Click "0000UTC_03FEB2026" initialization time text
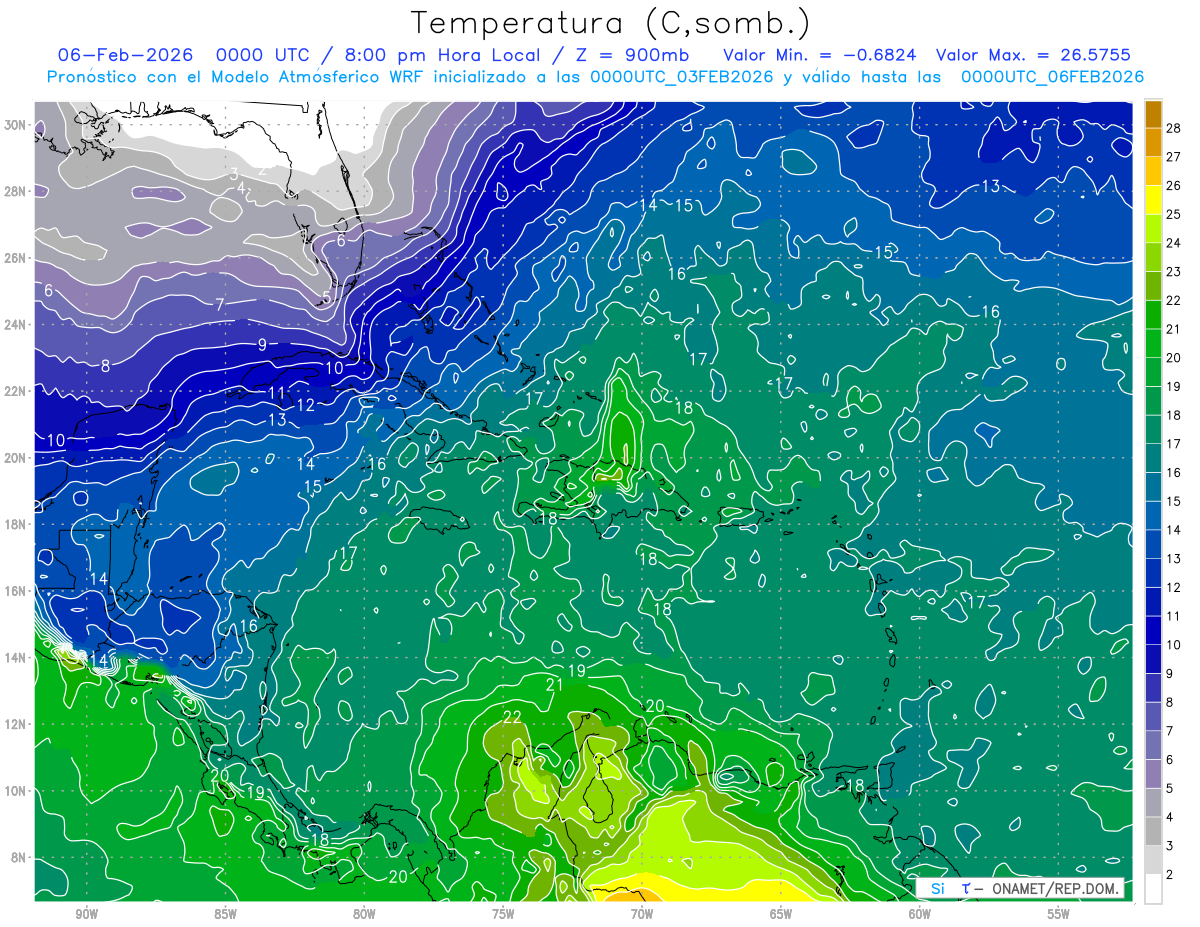The height and width of the screenshot is (927, 1200). tap(683, 77)
